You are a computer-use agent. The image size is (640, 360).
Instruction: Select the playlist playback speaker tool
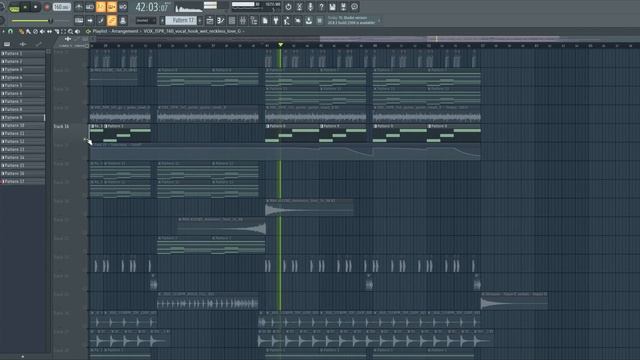click(x=77, y=31)
